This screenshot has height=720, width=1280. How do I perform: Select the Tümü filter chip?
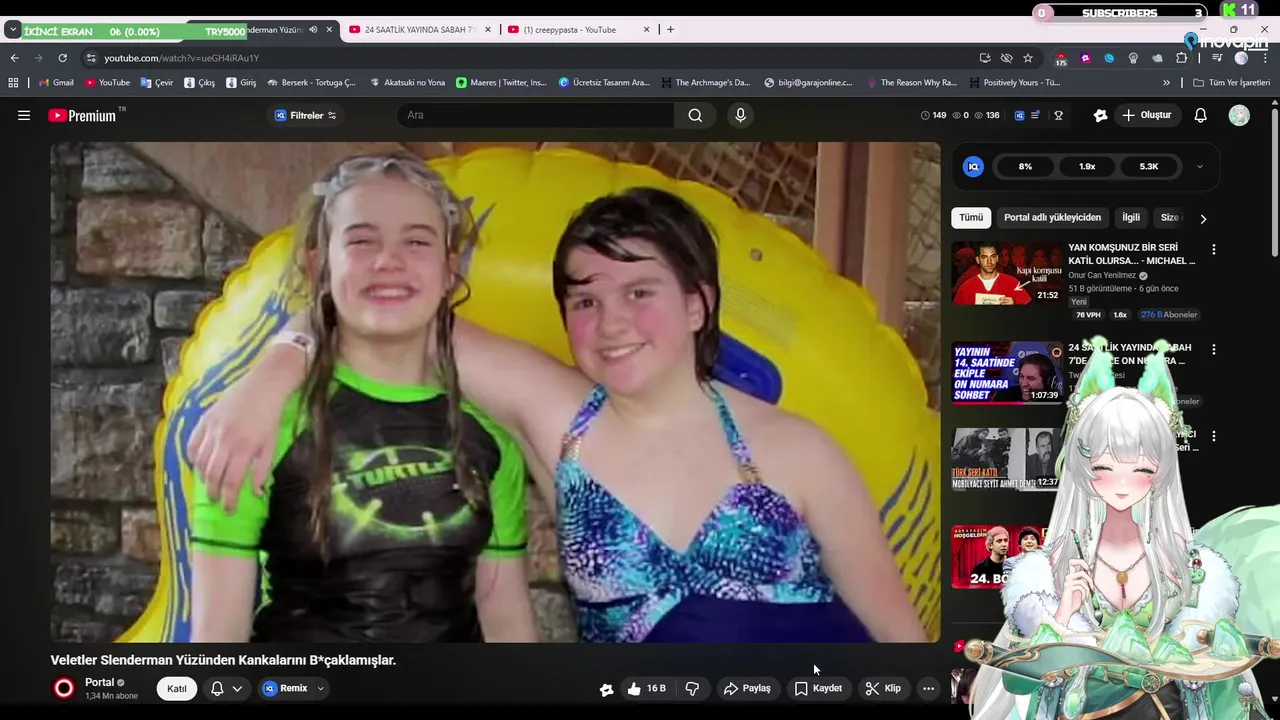point(971,218)
